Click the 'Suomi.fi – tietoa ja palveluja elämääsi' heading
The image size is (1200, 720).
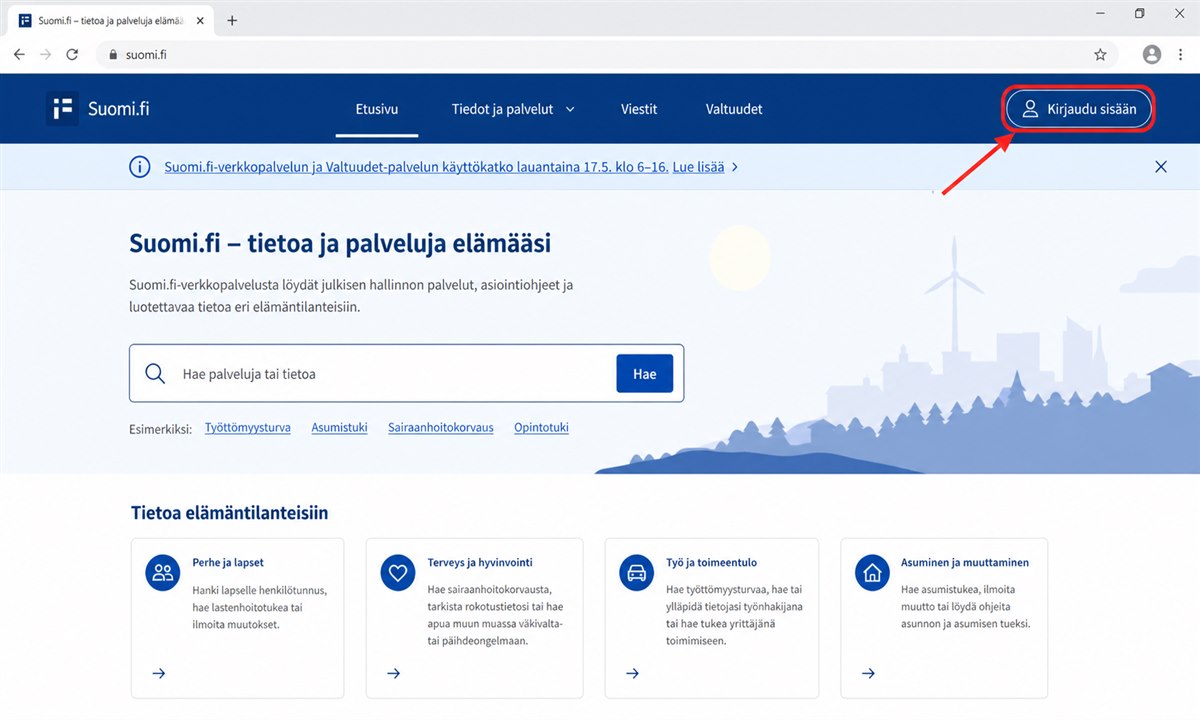[340, 243]
